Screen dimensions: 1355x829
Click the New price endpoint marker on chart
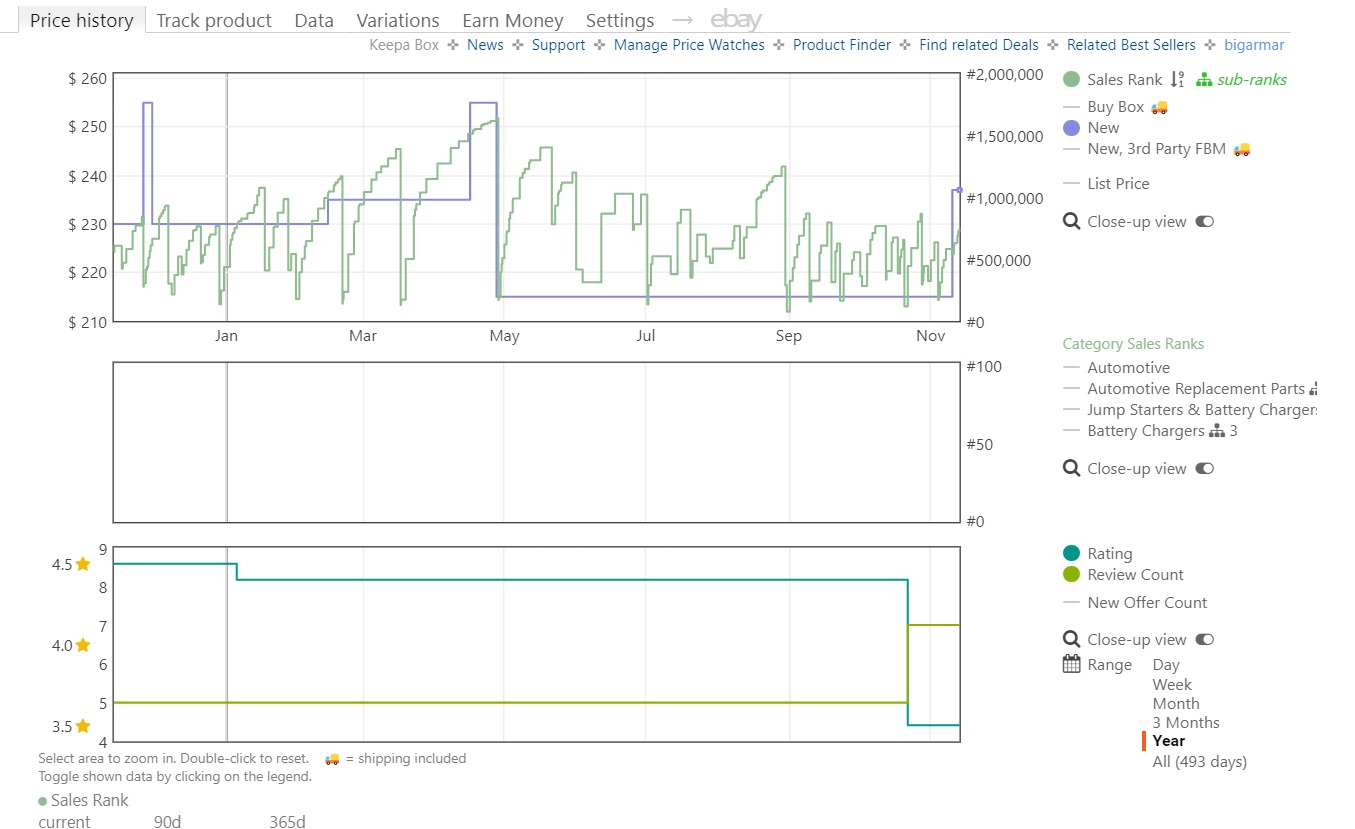pyautogui.click(x=959, y=190)
